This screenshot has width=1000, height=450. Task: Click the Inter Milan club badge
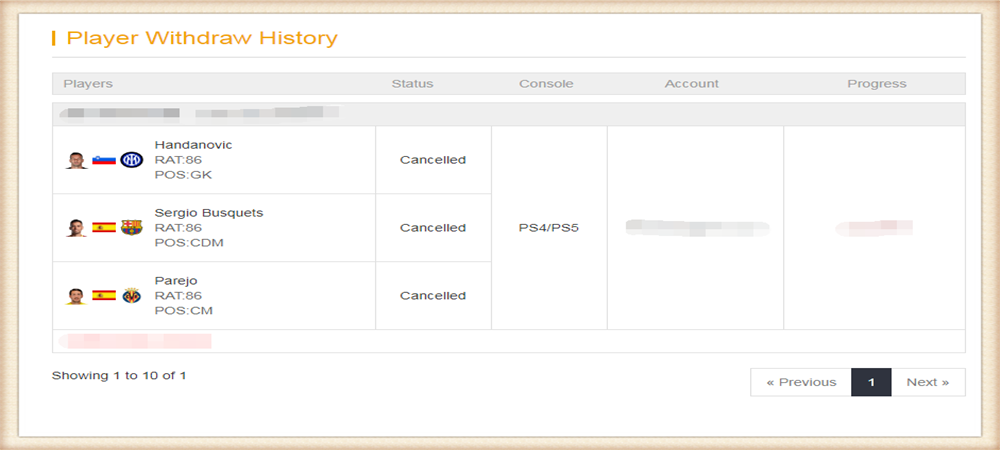pyautogui.click(x=132, y=160)
